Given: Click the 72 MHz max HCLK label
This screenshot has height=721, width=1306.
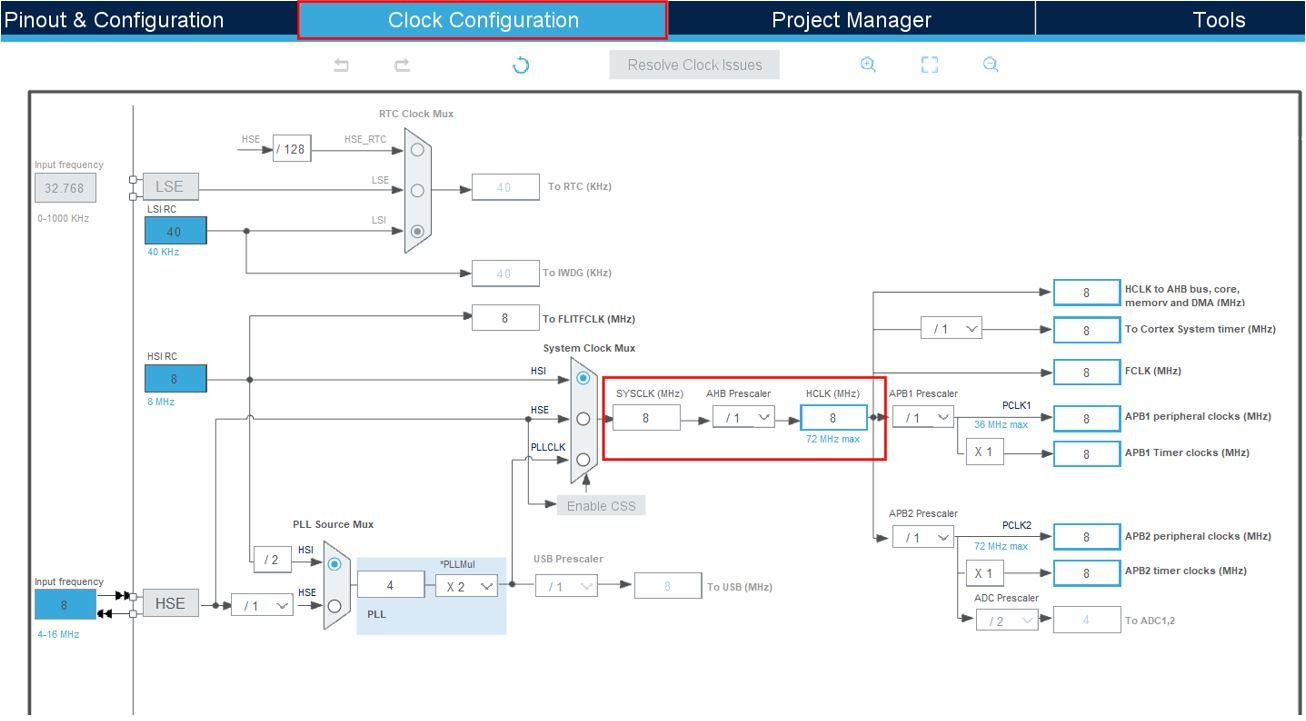Looking at the screenshot, I should tap(833, 439).
